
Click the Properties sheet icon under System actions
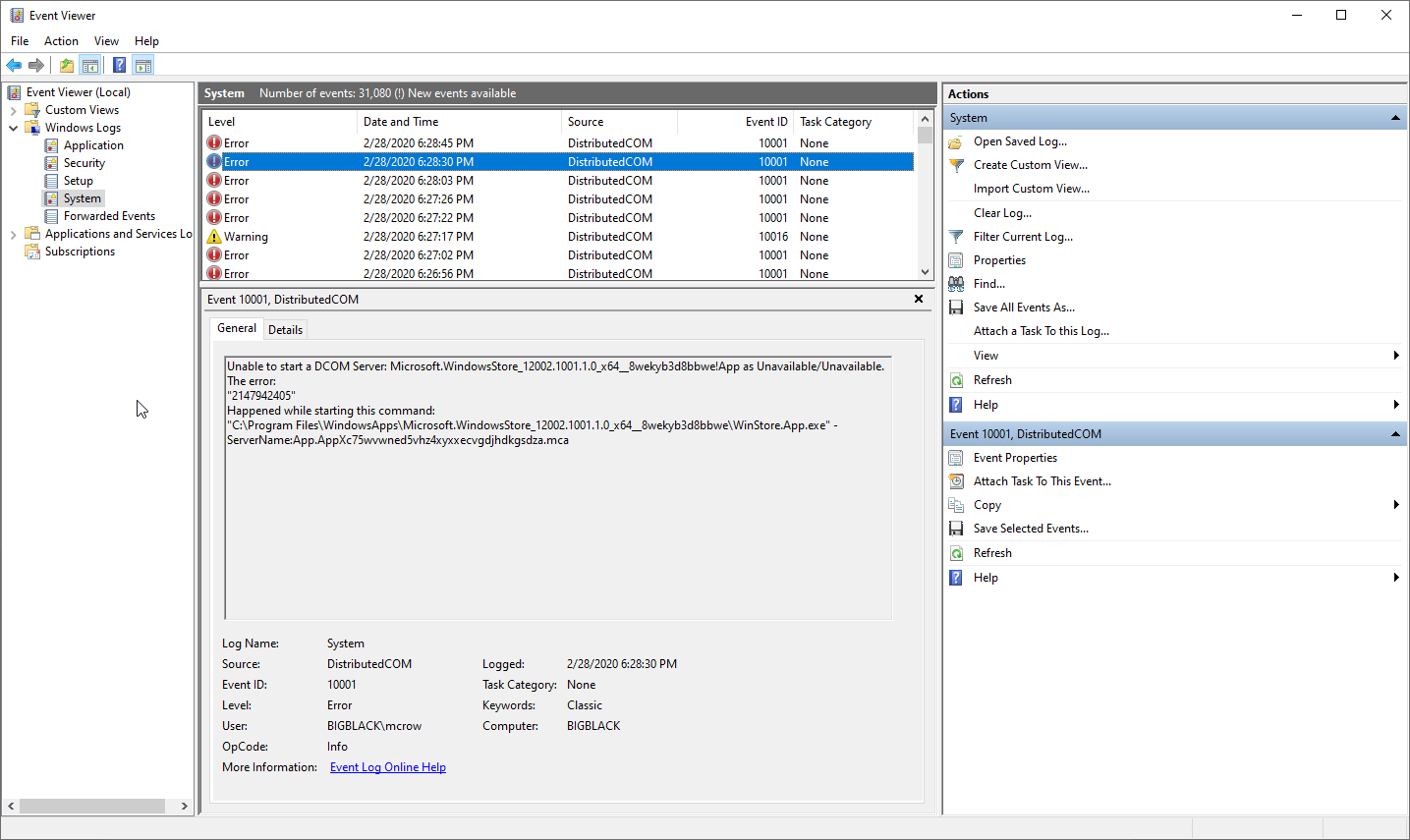pyautogui.click(x=956, y=260)
